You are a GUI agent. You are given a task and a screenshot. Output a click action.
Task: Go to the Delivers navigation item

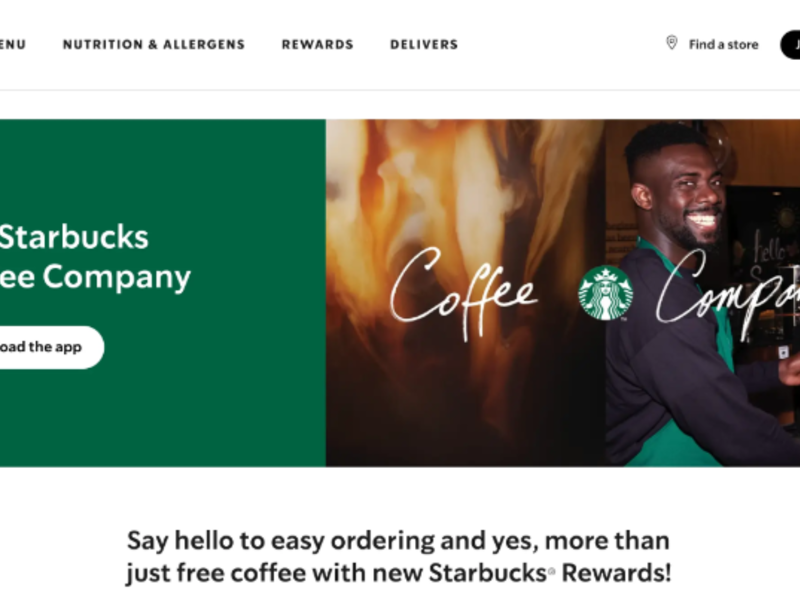coord(424,44)
